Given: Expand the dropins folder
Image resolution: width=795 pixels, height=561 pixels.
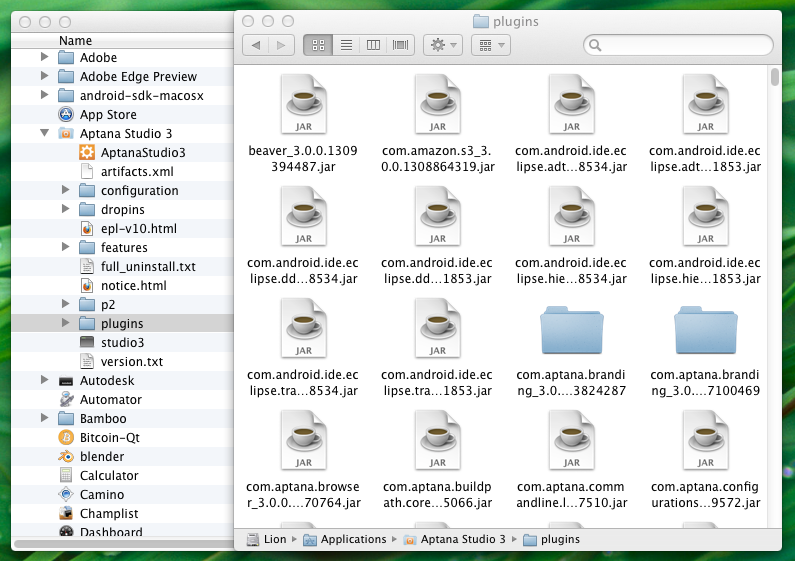Looking at the screenshot, I should click(65, 209).
